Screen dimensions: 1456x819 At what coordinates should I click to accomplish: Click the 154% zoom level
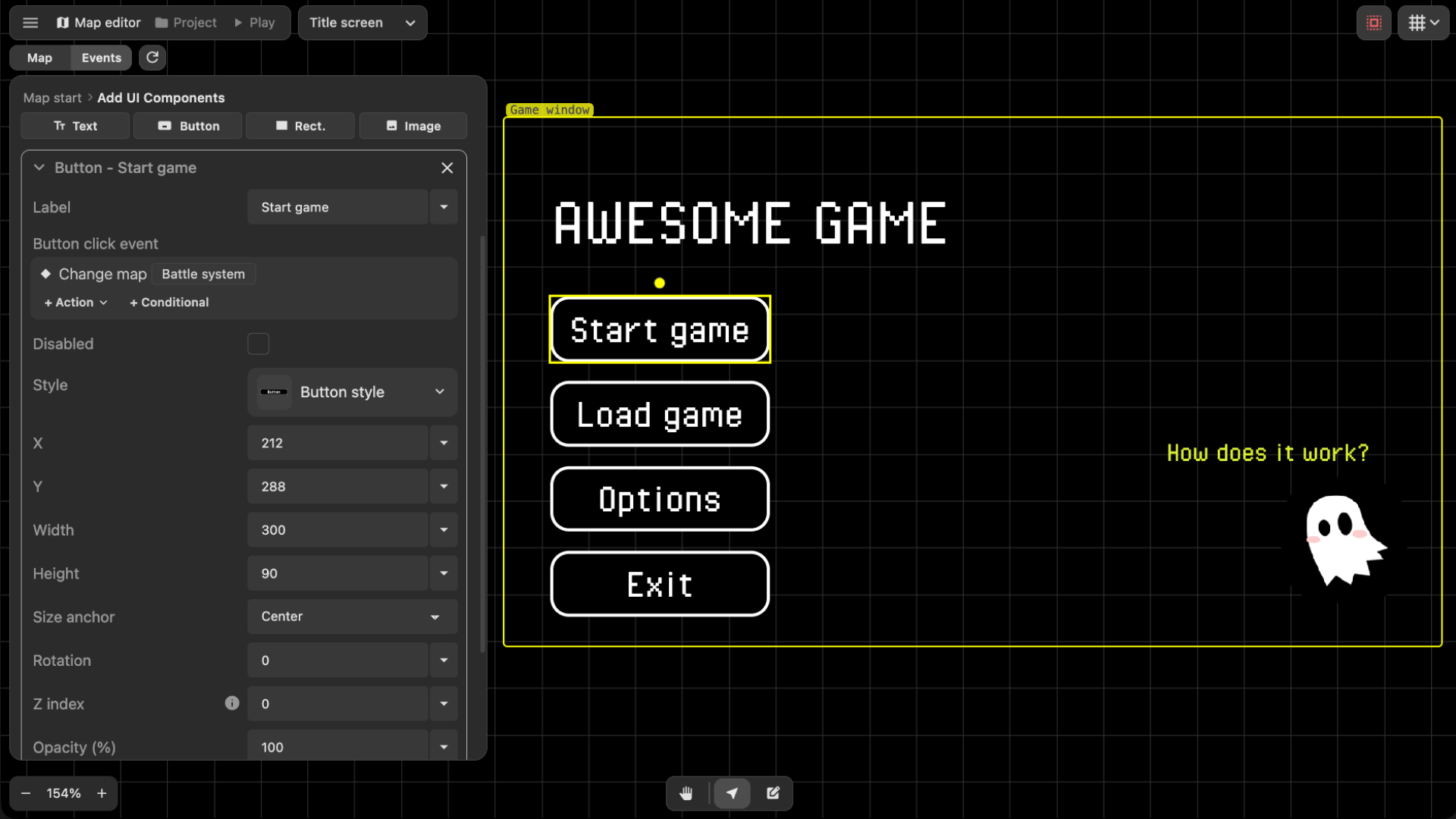pos(64,793)
